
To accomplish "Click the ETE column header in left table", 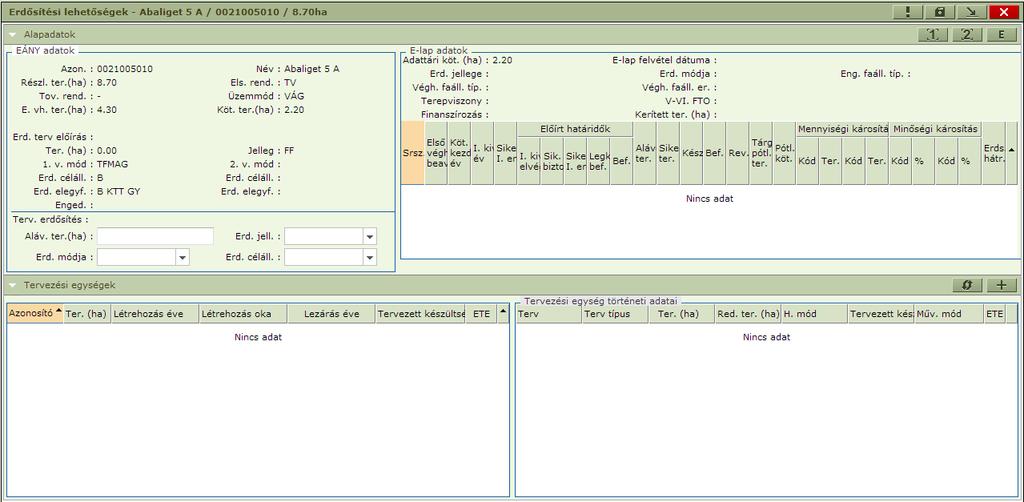I will [x=481, y=314].
